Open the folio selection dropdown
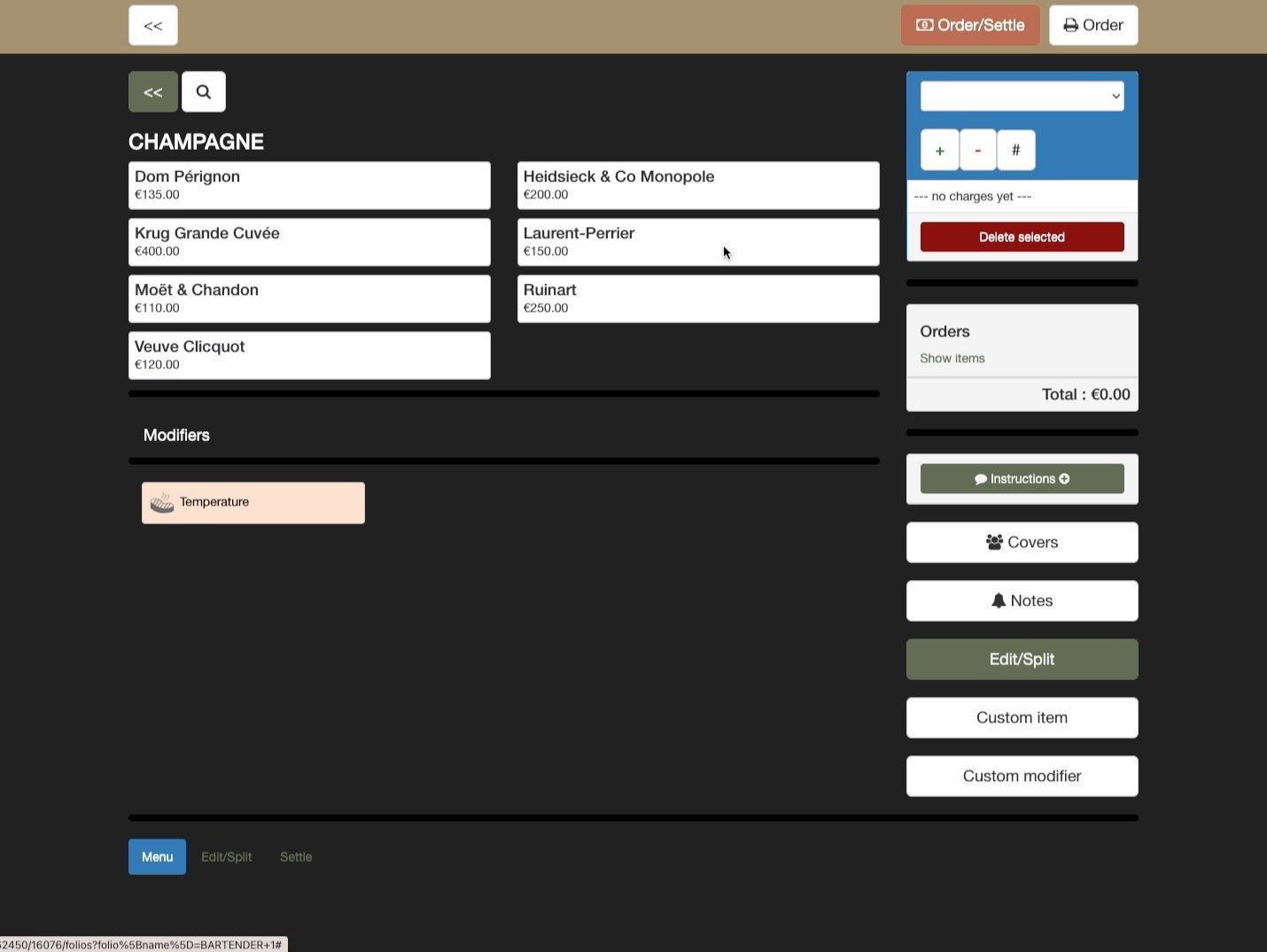Image resolution: width=1267 pixels, height=952 pixels. click(x=1022, y=97)
